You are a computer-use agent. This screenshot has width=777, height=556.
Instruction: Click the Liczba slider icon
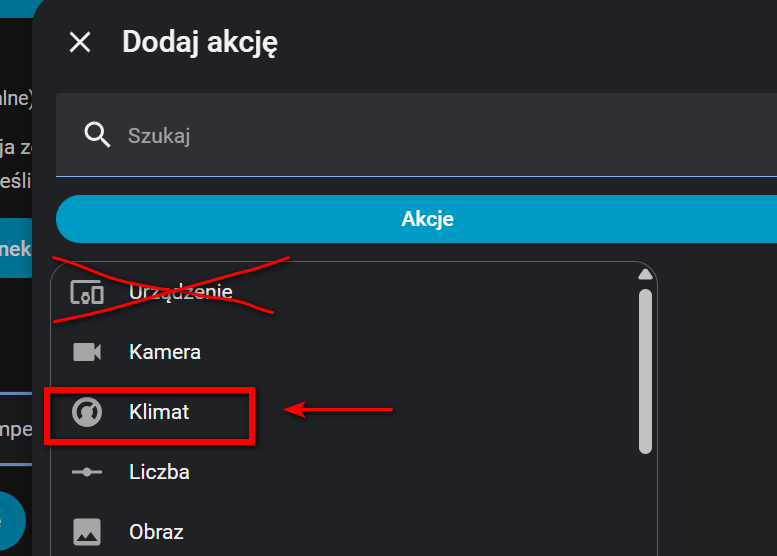tap(87, 472)
